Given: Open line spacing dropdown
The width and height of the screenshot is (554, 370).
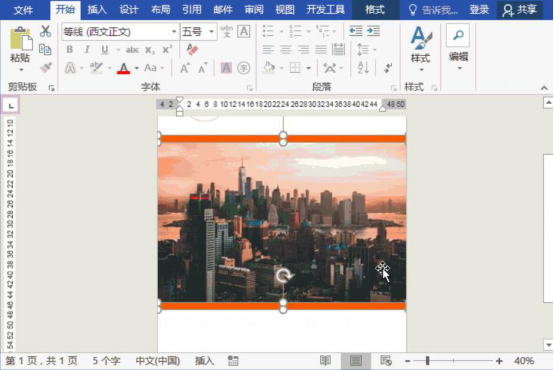Looking at the screenshot, I should pyautogui.click(x=375, y=49).
